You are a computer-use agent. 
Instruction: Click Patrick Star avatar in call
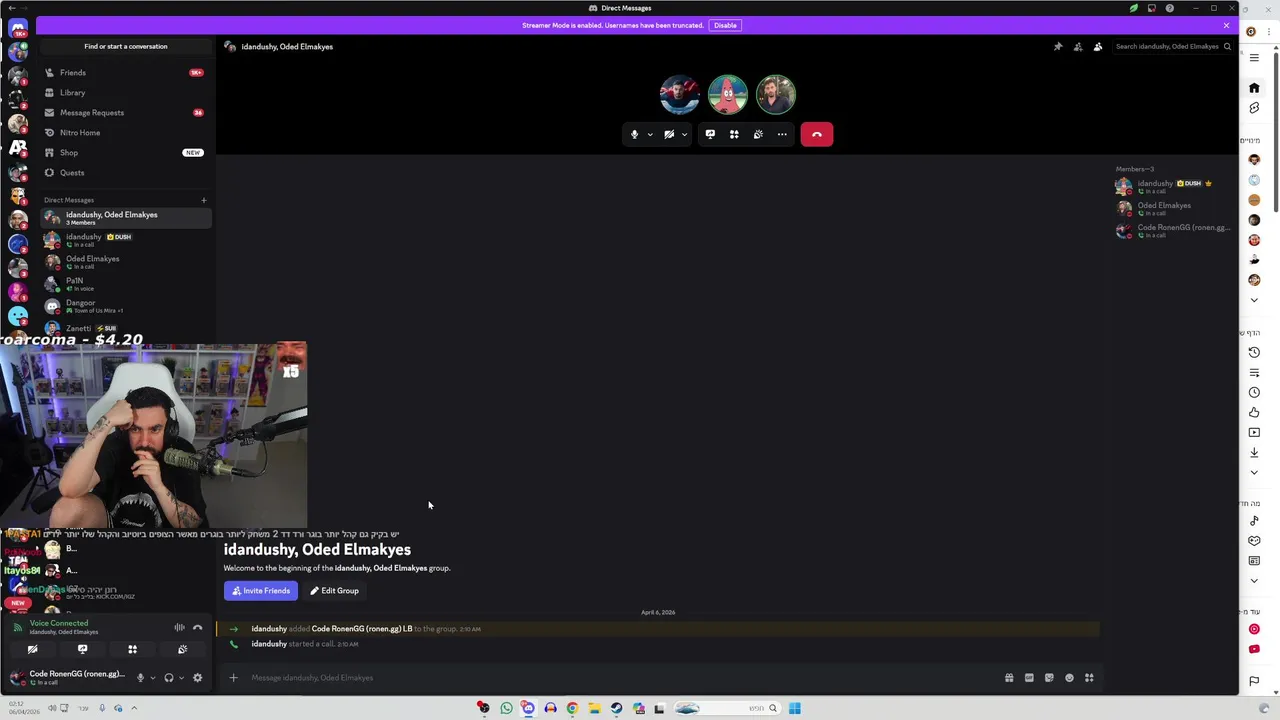pos(728,95)
